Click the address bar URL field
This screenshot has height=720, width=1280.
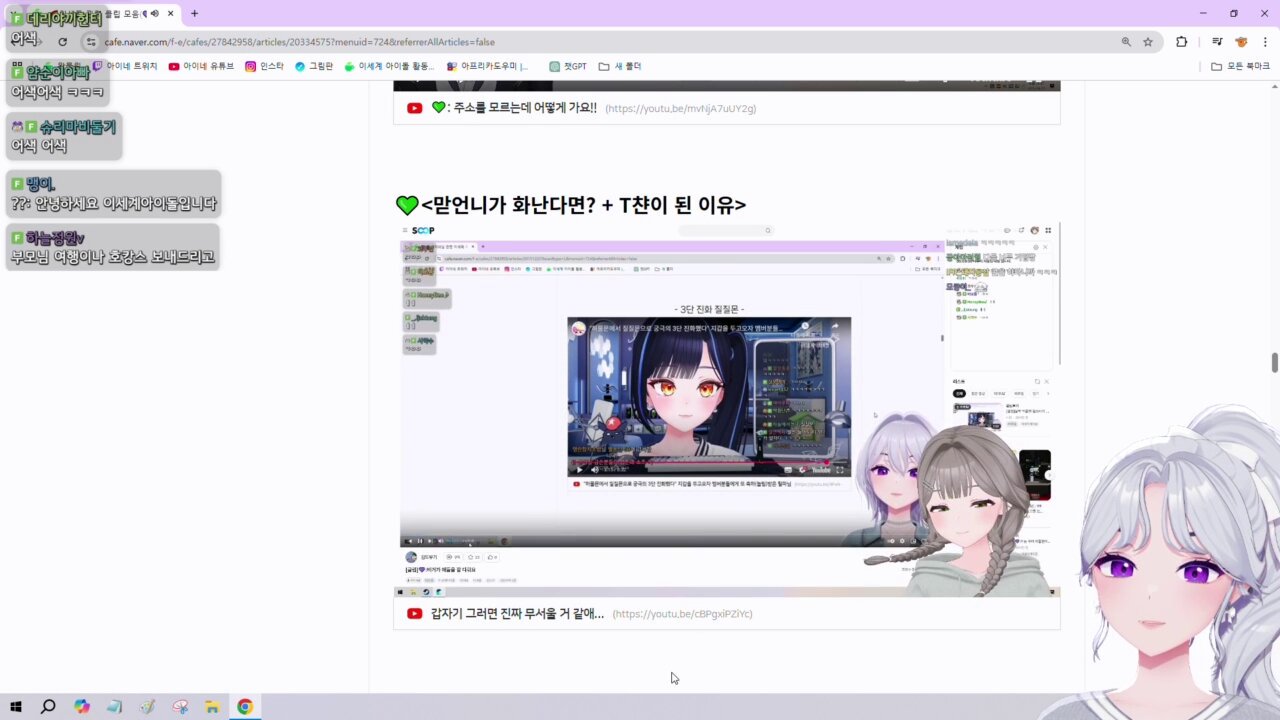[600, 42]
